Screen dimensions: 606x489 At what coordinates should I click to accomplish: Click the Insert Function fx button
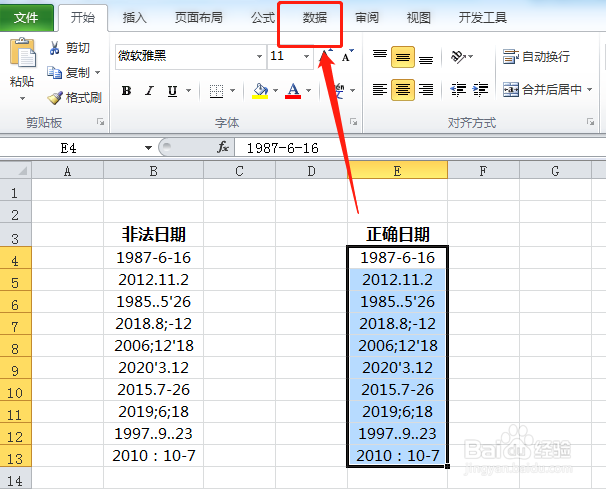tap(223, 147)
